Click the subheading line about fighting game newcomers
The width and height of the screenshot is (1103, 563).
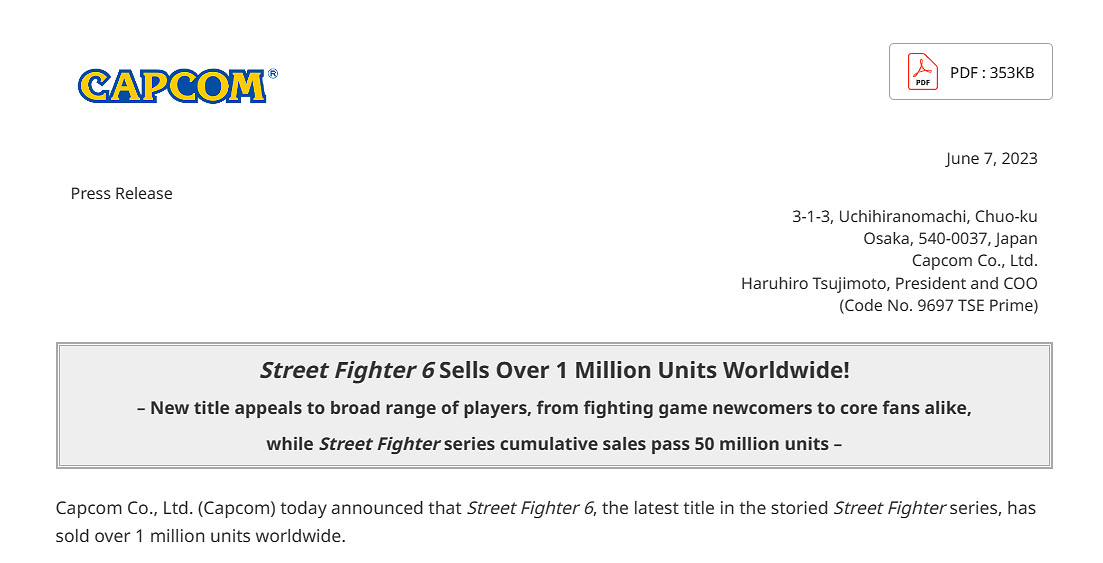coord(554,408)
